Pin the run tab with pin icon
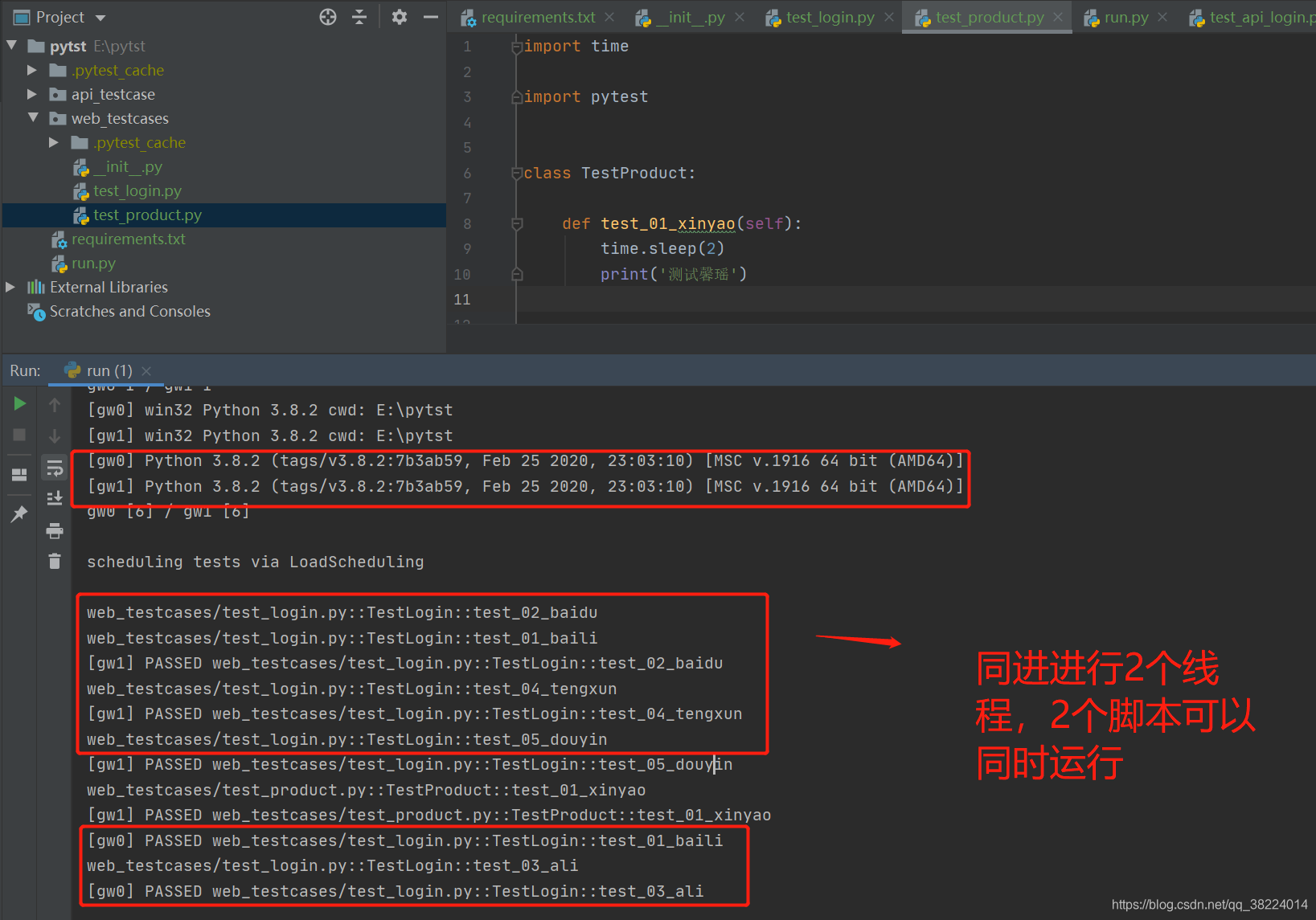The height and width of the screenshot is (920, 1316). (x=19, y=513)
